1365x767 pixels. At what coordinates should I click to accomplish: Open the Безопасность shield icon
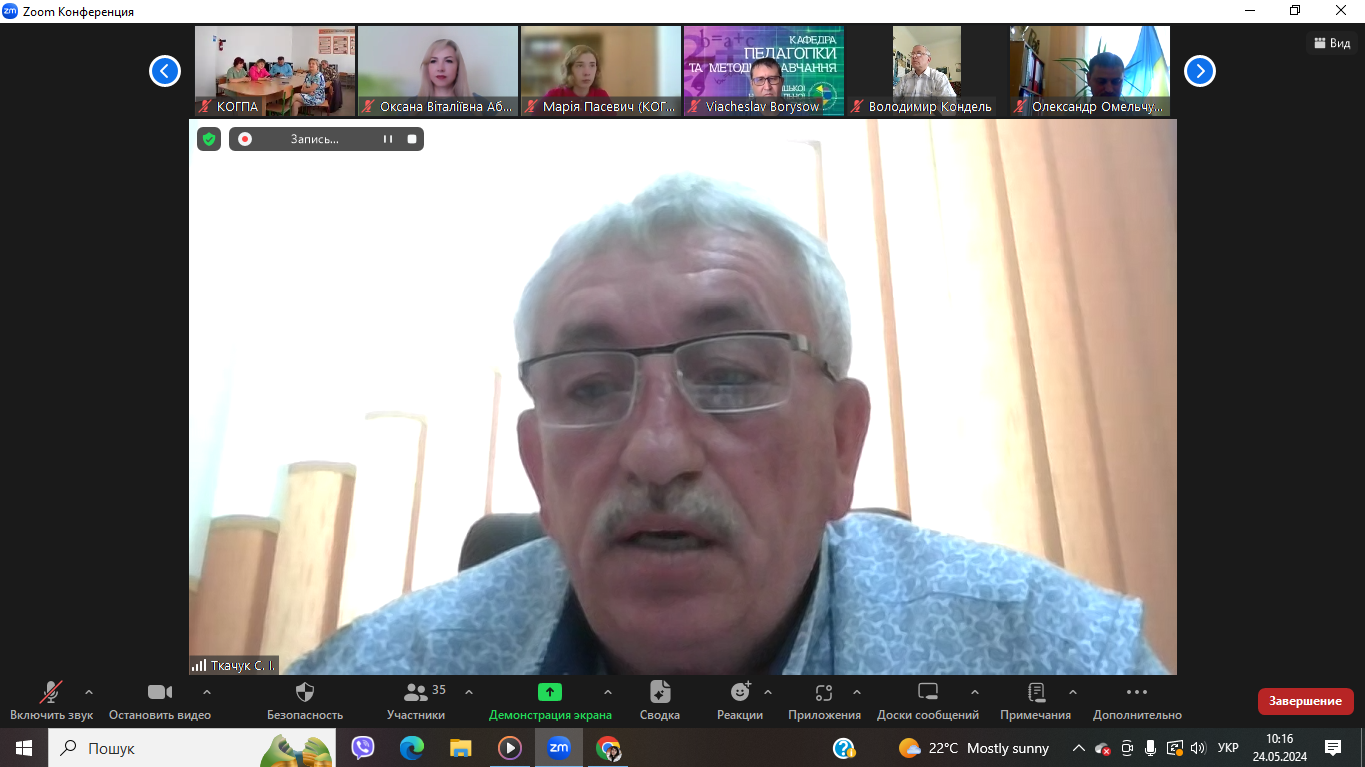coord(305,692)
